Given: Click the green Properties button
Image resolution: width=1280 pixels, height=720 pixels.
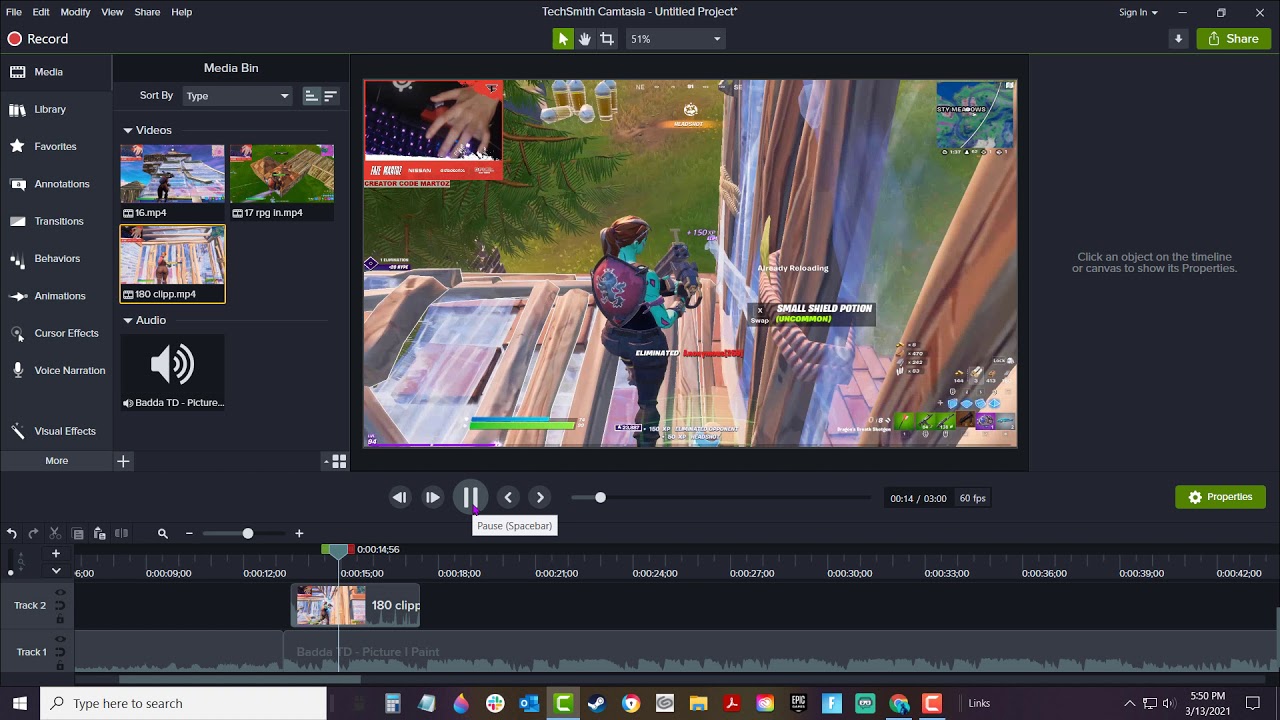Looking at the screenshot, I should coord(1220,497).
